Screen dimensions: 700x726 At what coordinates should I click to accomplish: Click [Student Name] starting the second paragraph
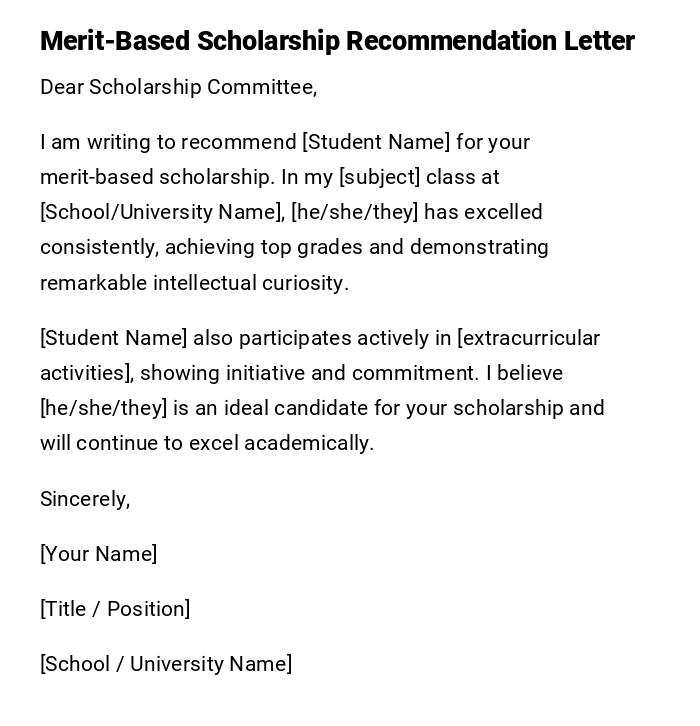(113, 338)
